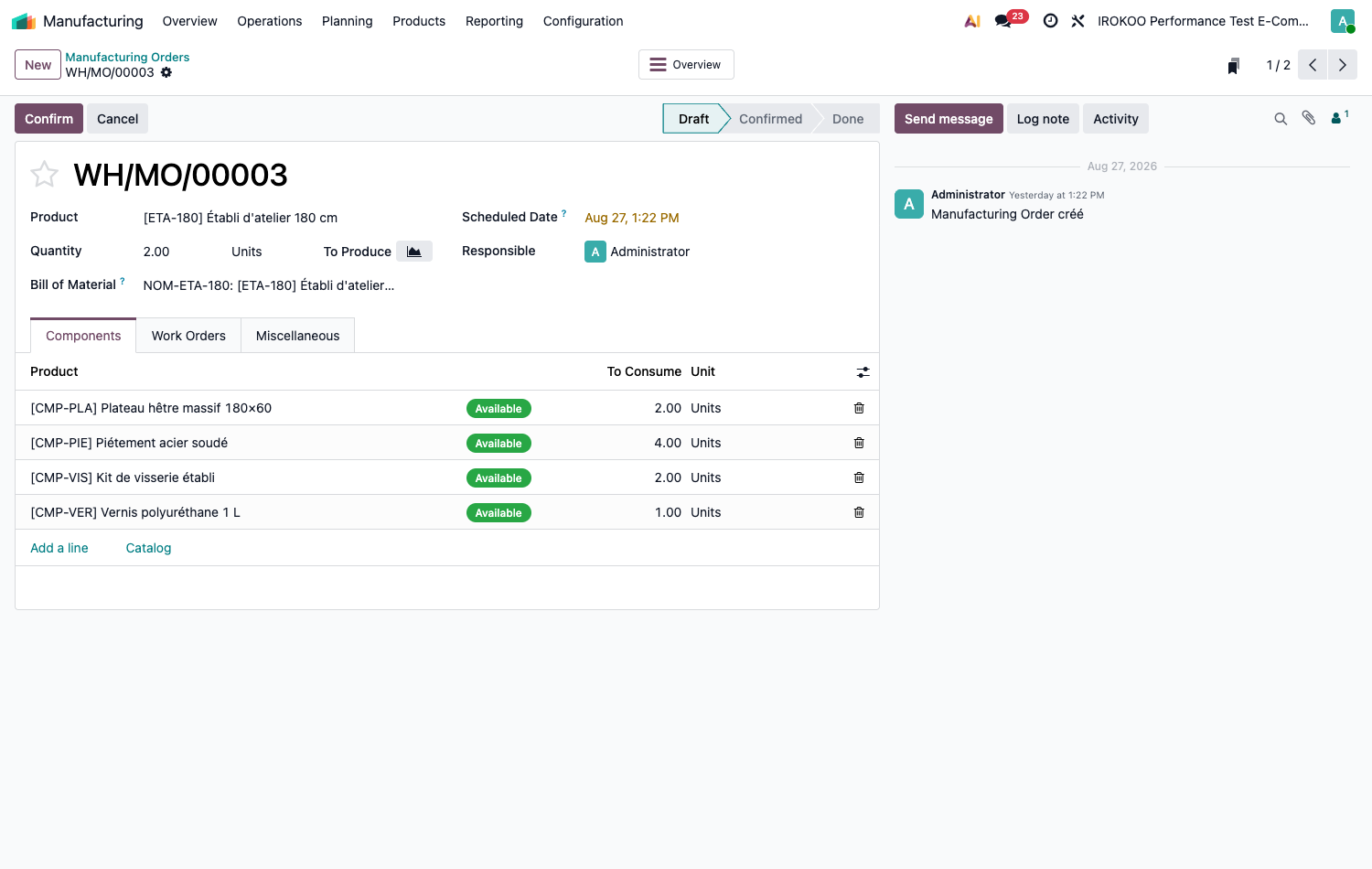Open column settings adjust icon in components table
The height and width of the screenshot is (869, 1372).
pyautogui.click(x=863, y=372)
